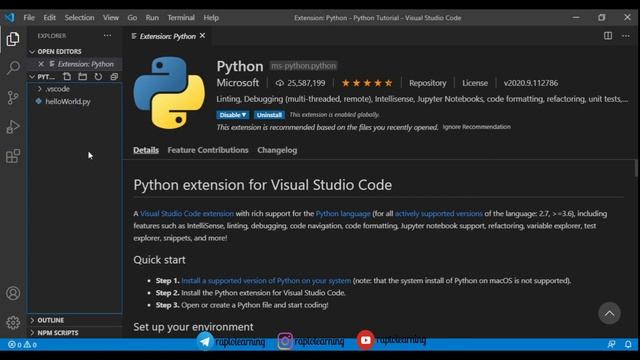Switch to the Details tab
Image resolution: width=640 pixels, height=360 pixels.
click(x=146, y=150)
